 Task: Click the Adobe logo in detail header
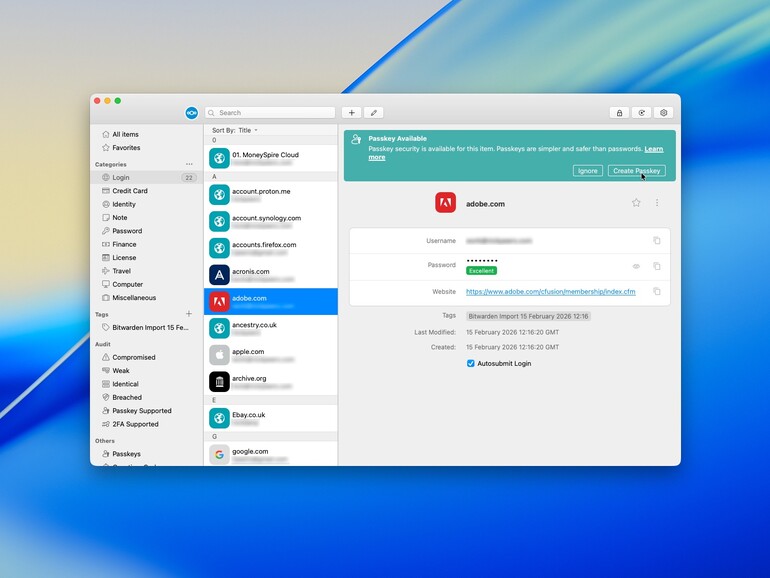pyautogui.click(x=445, y=203)
